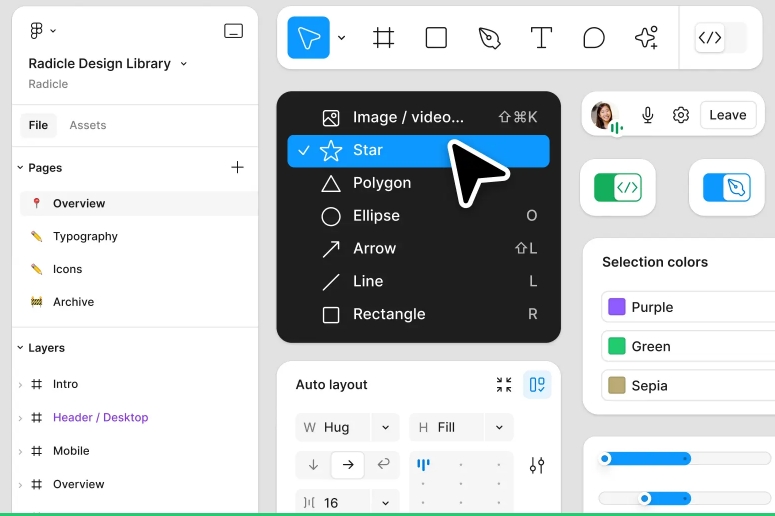Viewport: 775px width, 516px height.
Task: Switch the Dev Mode toggle in toolbar
Action: point(720,38)
